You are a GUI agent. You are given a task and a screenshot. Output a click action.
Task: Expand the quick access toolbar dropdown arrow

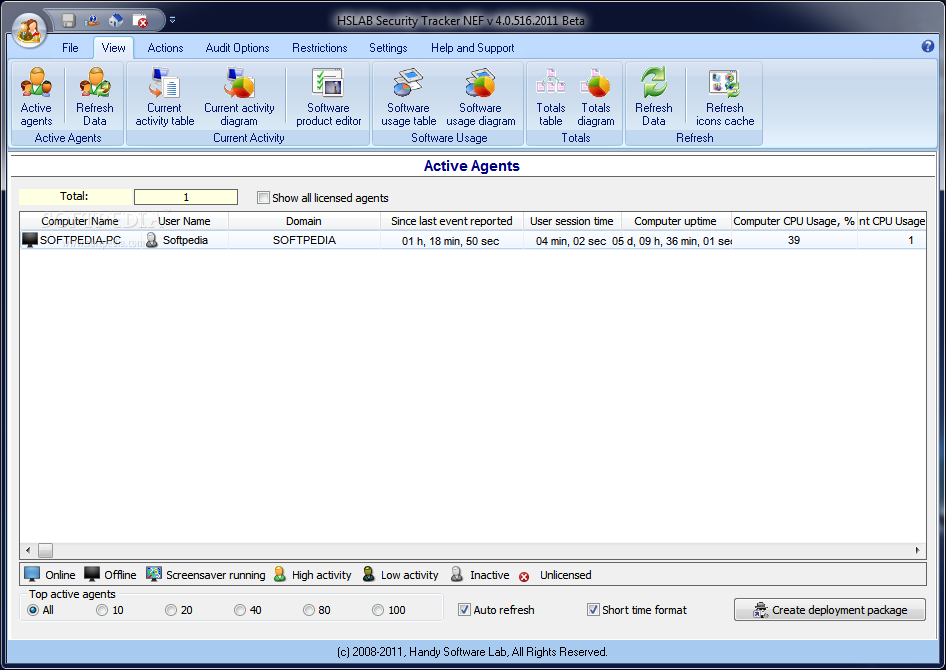(173, 21)
